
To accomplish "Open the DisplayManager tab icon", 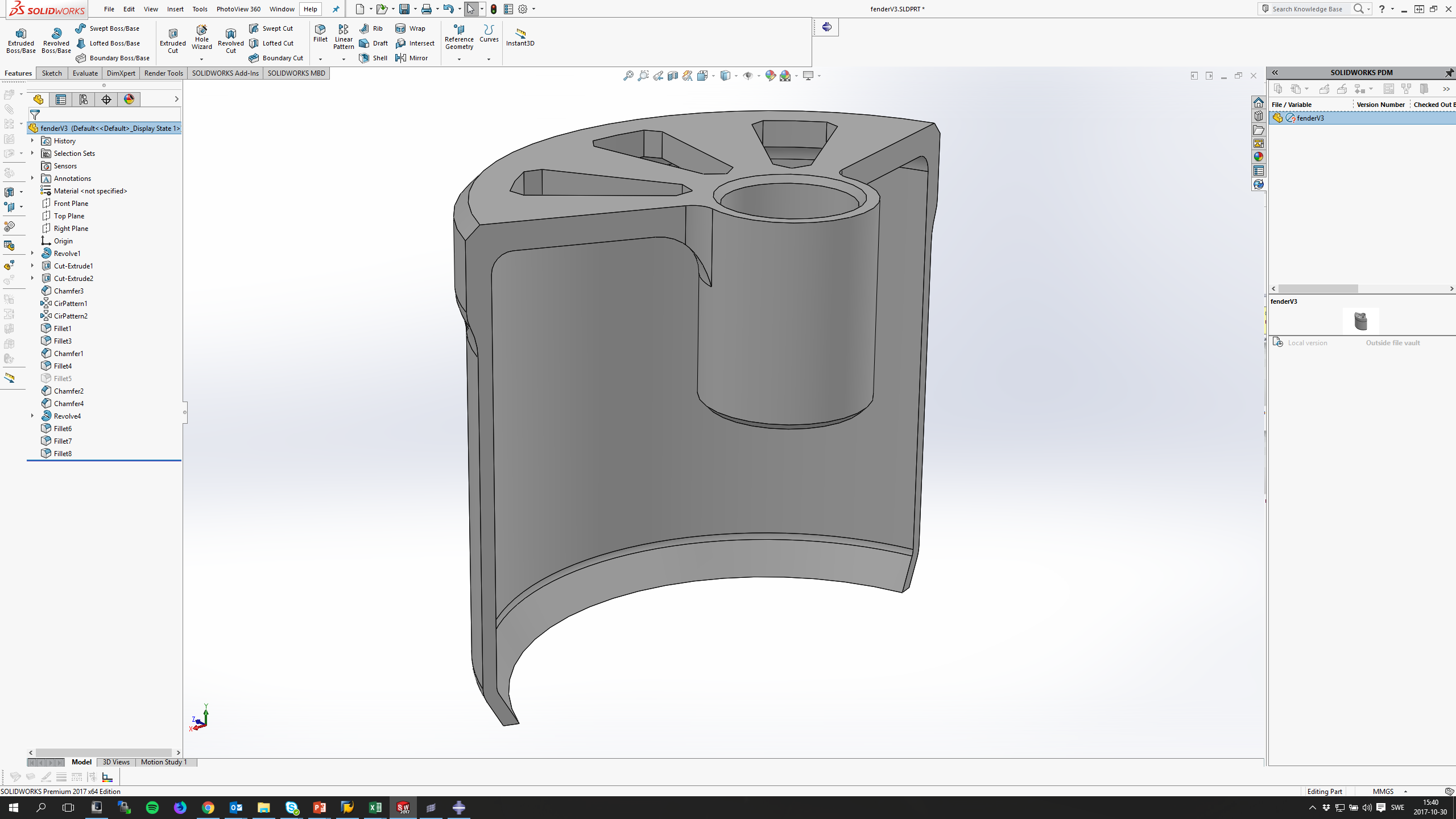I will point(129,100).
